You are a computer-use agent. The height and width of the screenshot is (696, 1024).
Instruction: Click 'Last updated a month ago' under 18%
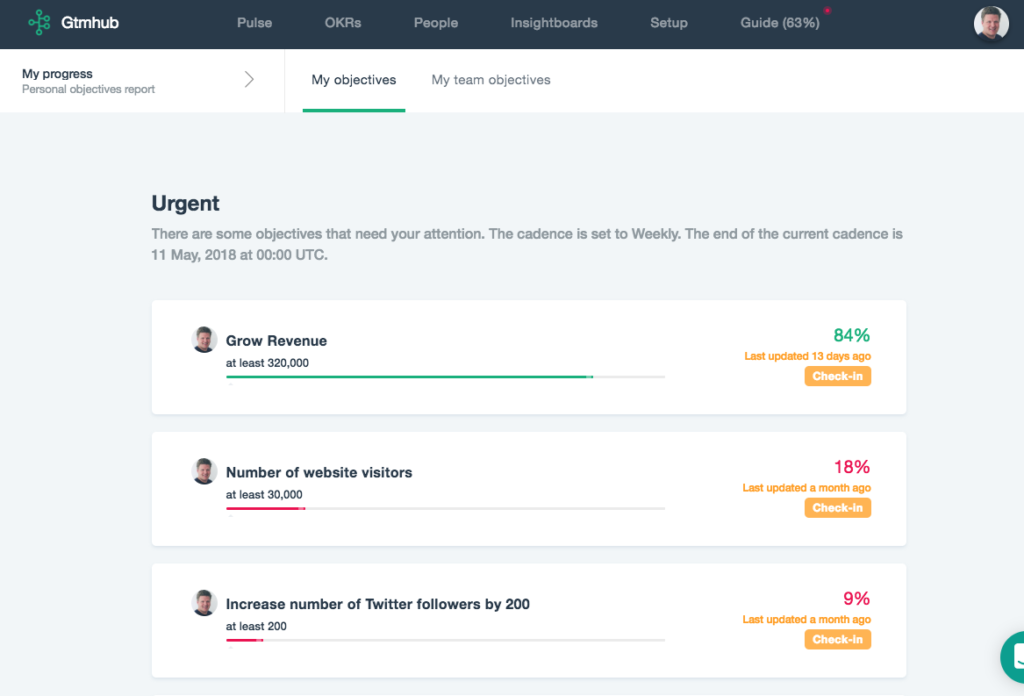pos(807,488)
